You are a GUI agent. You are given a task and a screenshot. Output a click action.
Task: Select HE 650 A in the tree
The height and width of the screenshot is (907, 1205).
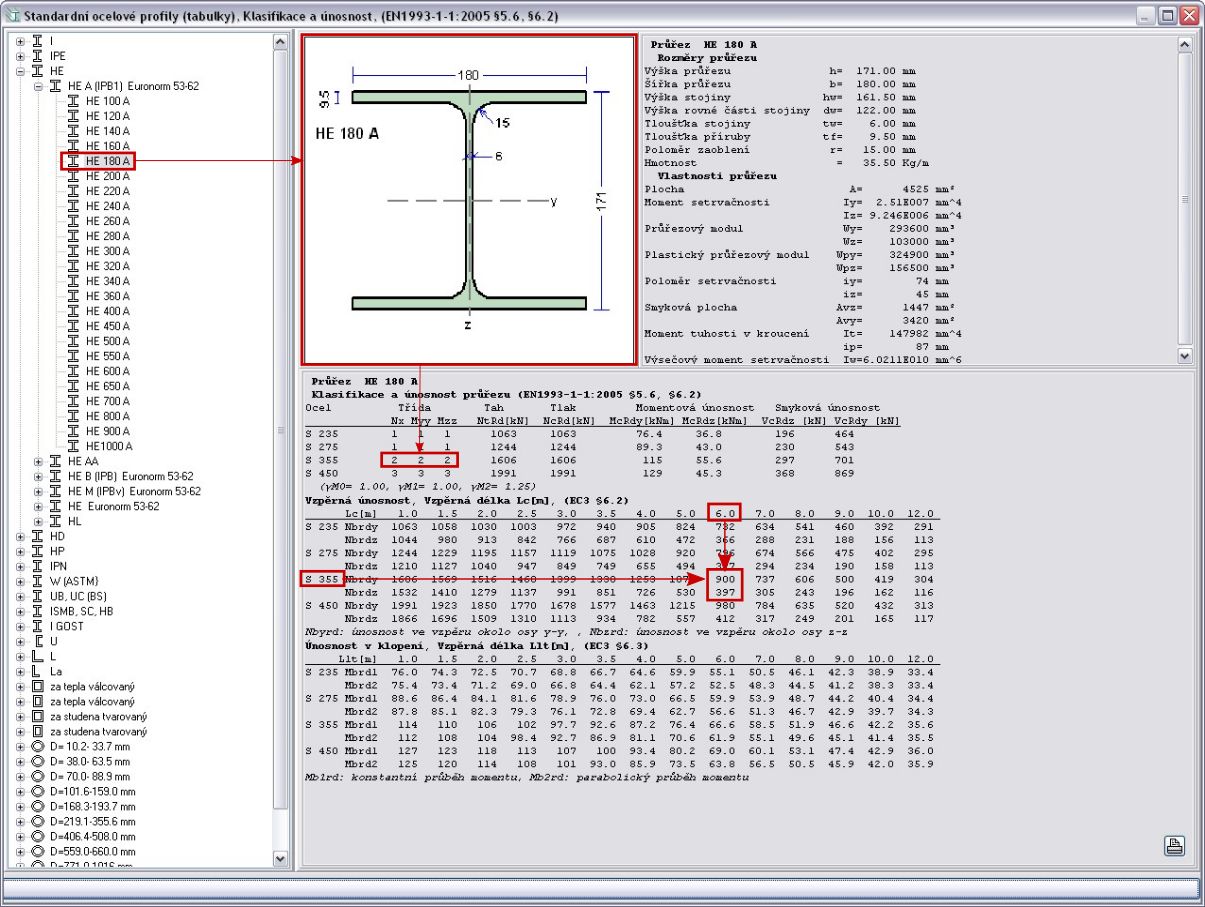tap(107, 386)
